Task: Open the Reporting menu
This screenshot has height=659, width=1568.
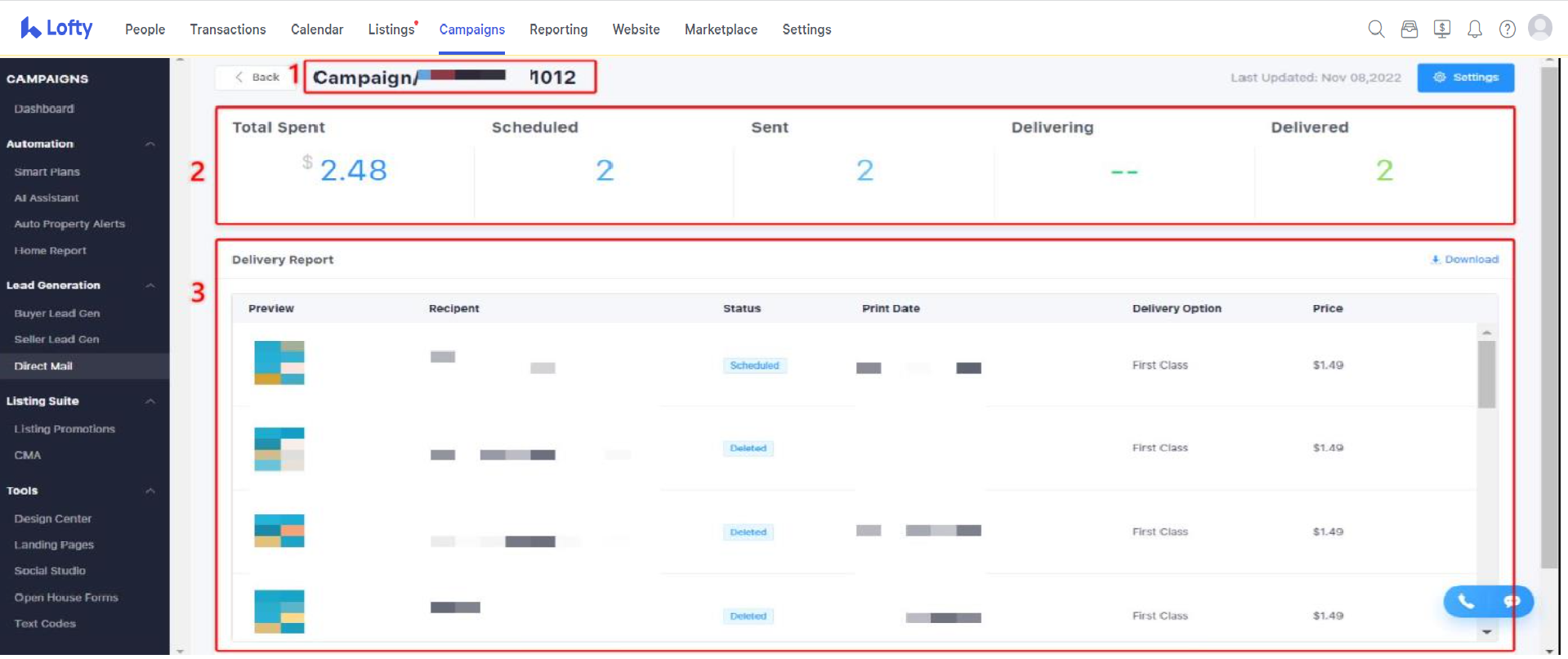Action: [558, 29]
